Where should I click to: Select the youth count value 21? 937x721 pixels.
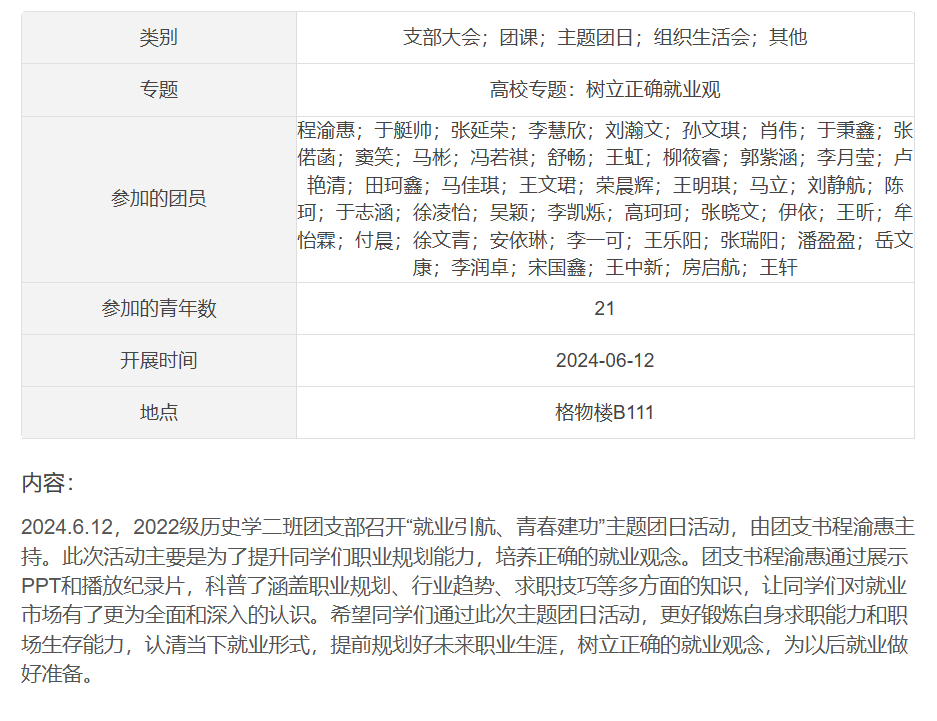click(604, 309)
